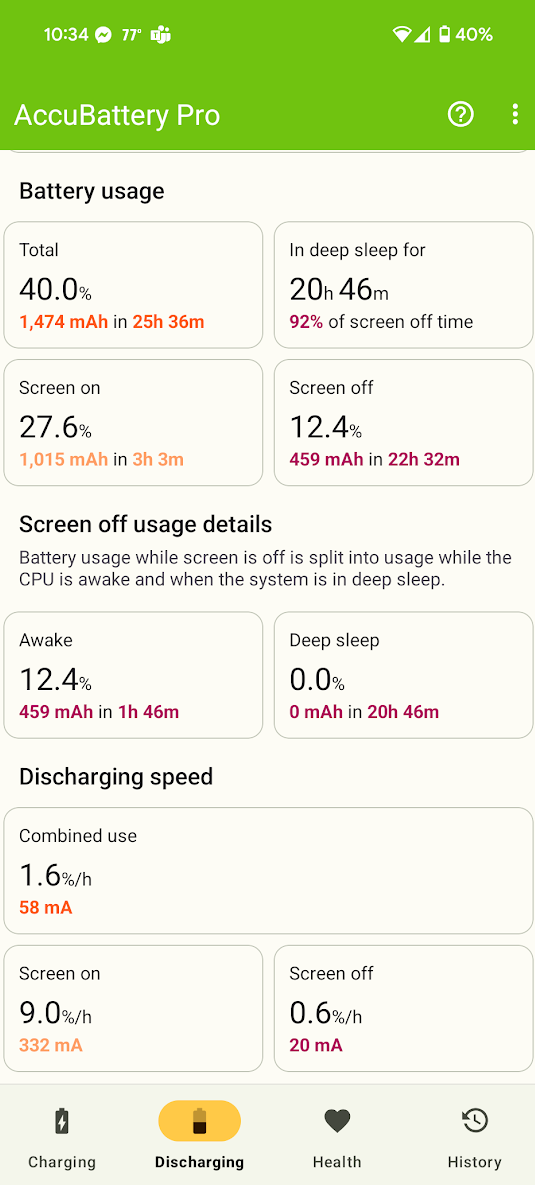535x1185 pixels.
Task: Switch to the History tab label
Action: point(475,1162)
